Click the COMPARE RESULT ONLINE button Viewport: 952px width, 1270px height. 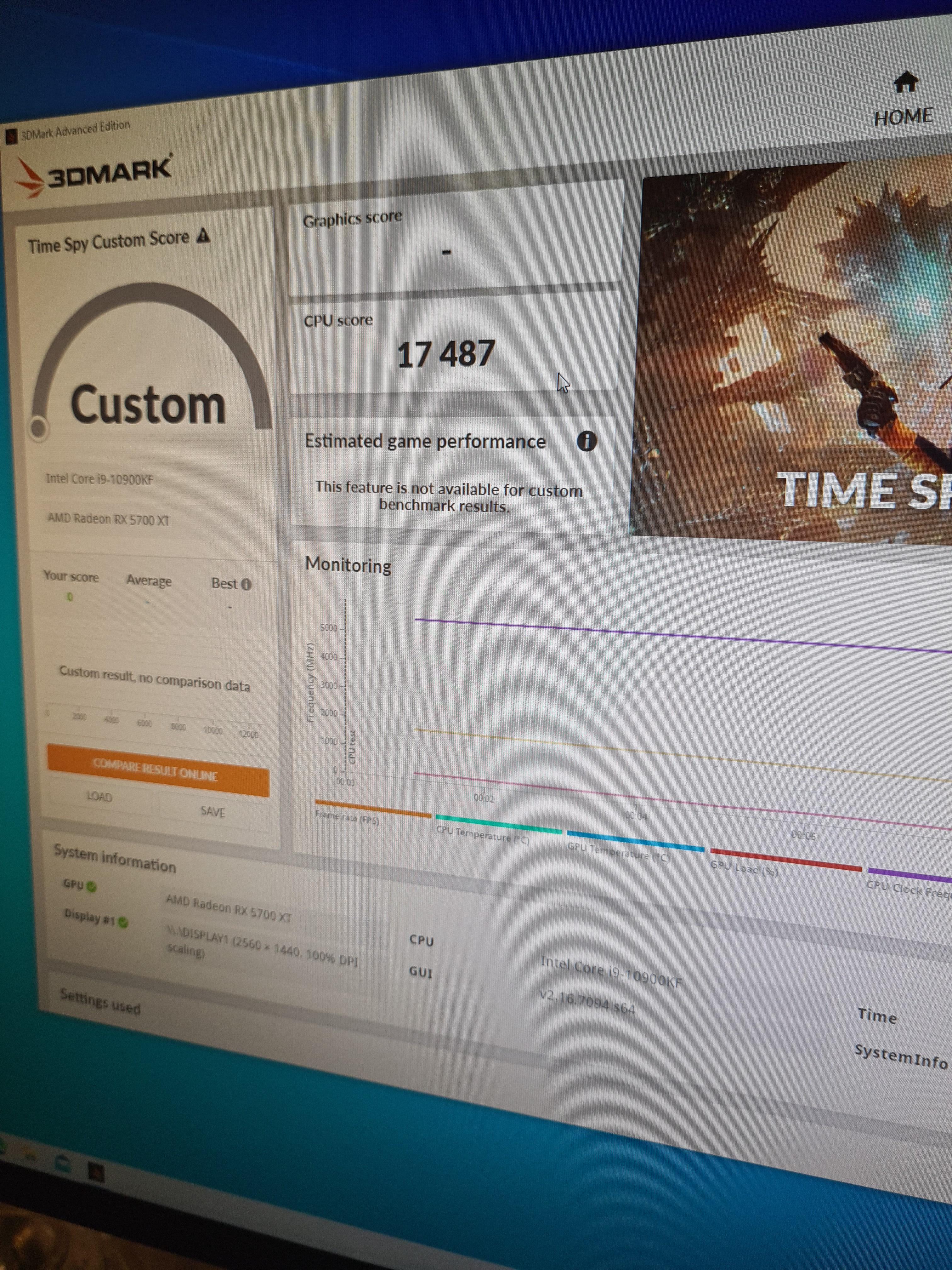(x=157, y=770)
